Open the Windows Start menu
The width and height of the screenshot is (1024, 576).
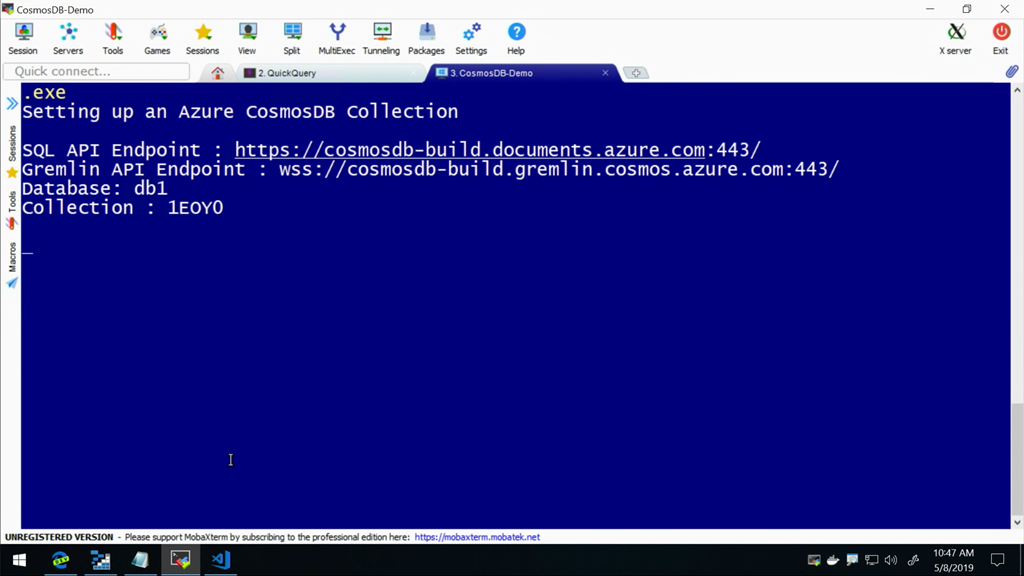coord(19,560)
